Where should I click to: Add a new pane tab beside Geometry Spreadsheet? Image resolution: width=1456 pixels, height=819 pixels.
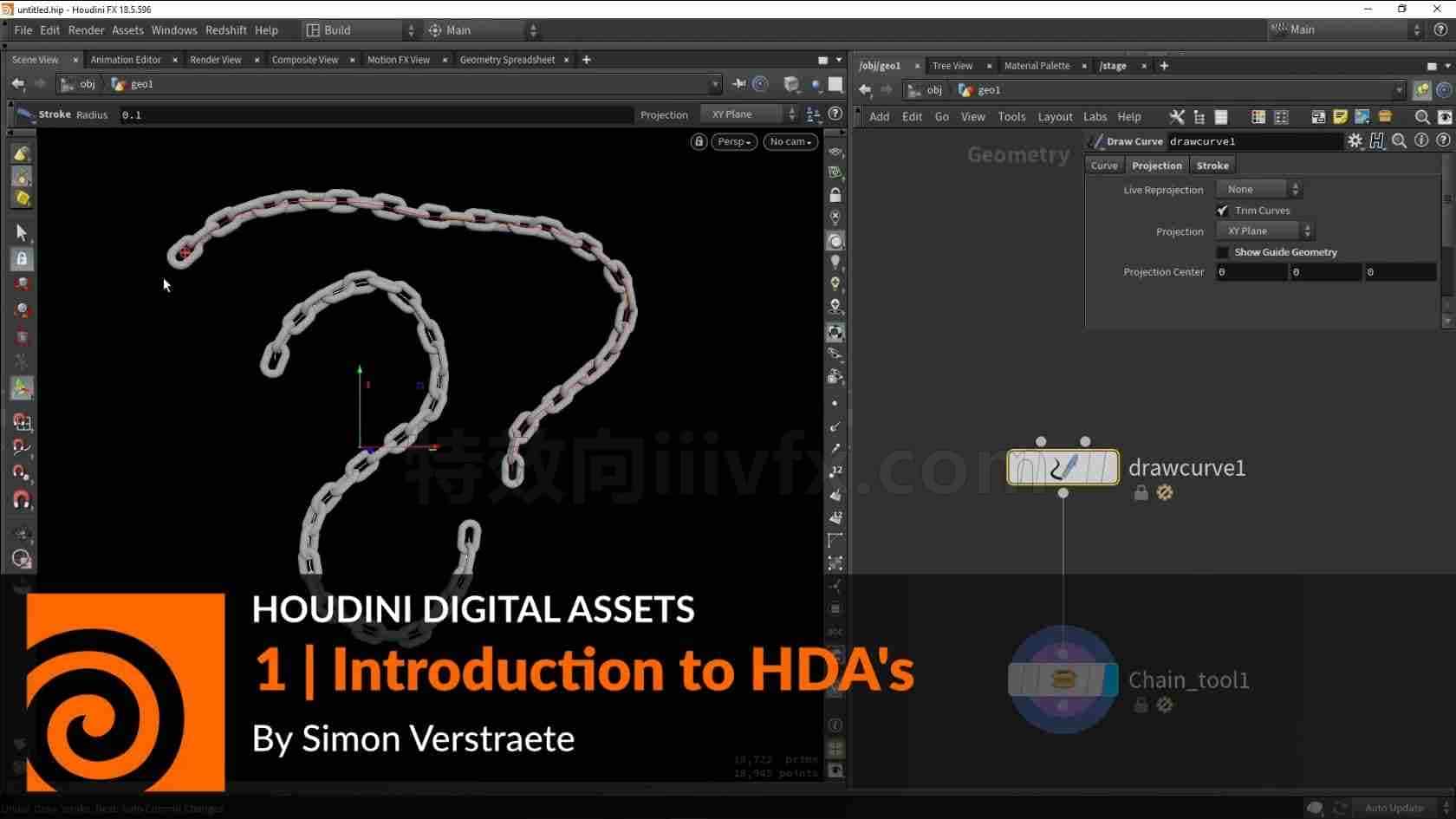point(587,60)
